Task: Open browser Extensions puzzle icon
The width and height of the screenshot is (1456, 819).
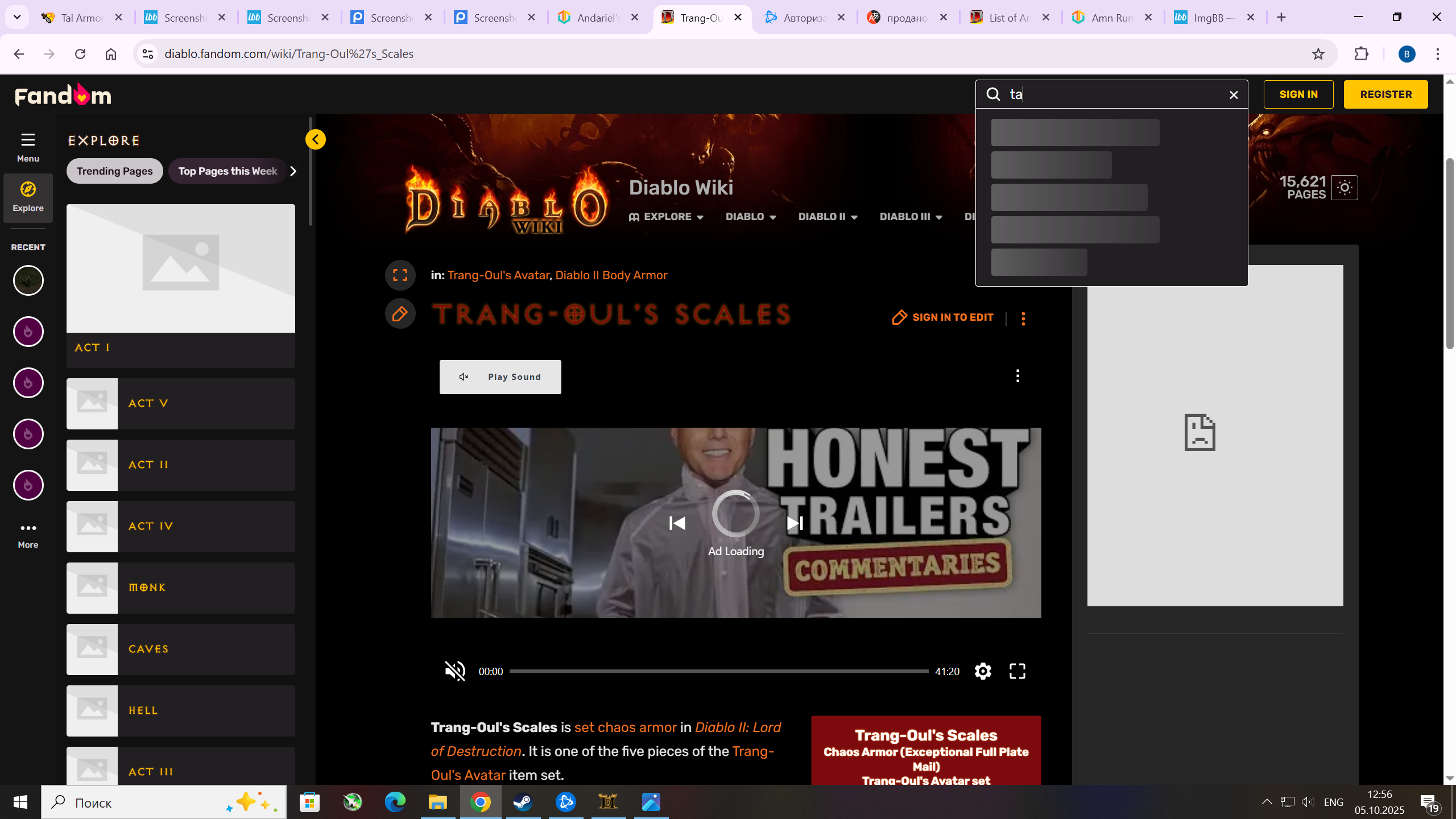Action: point(1362,54)
